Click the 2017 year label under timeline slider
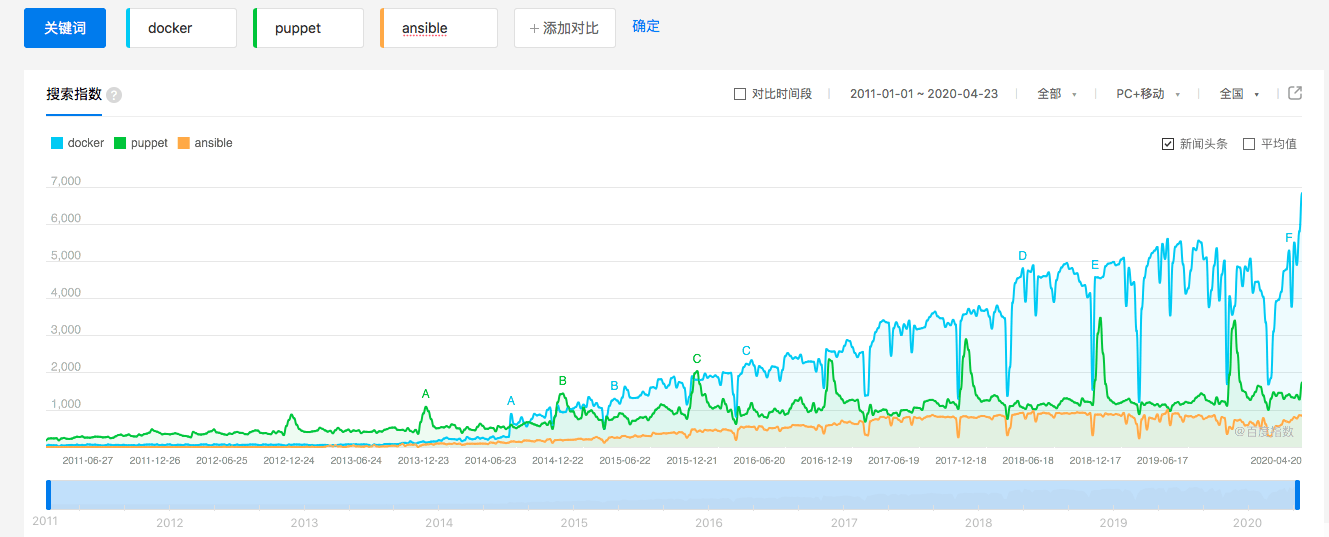1329x537 pixels. [844, 523]
